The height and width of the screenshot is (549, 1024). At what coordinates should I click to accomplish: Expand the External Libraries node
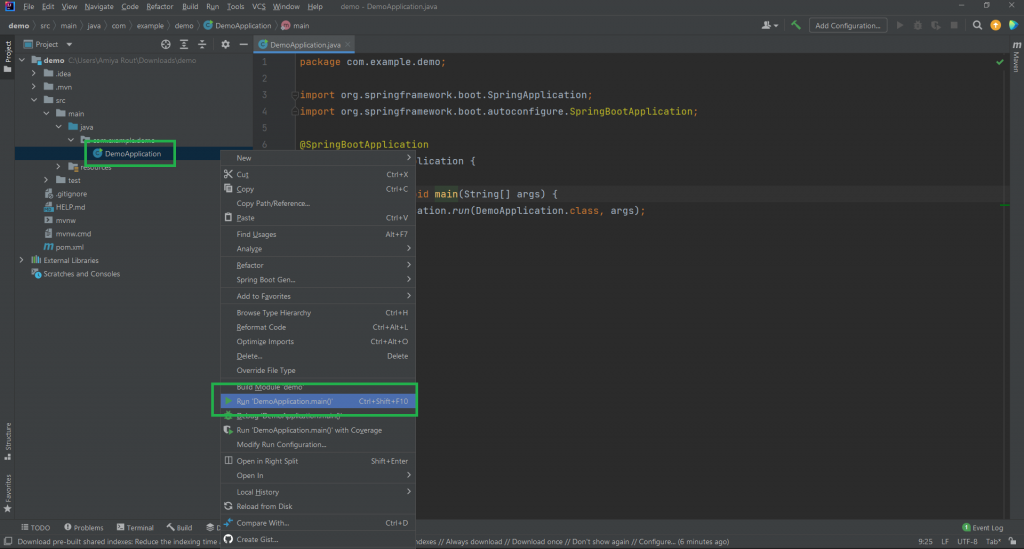(x=22, y=260)
